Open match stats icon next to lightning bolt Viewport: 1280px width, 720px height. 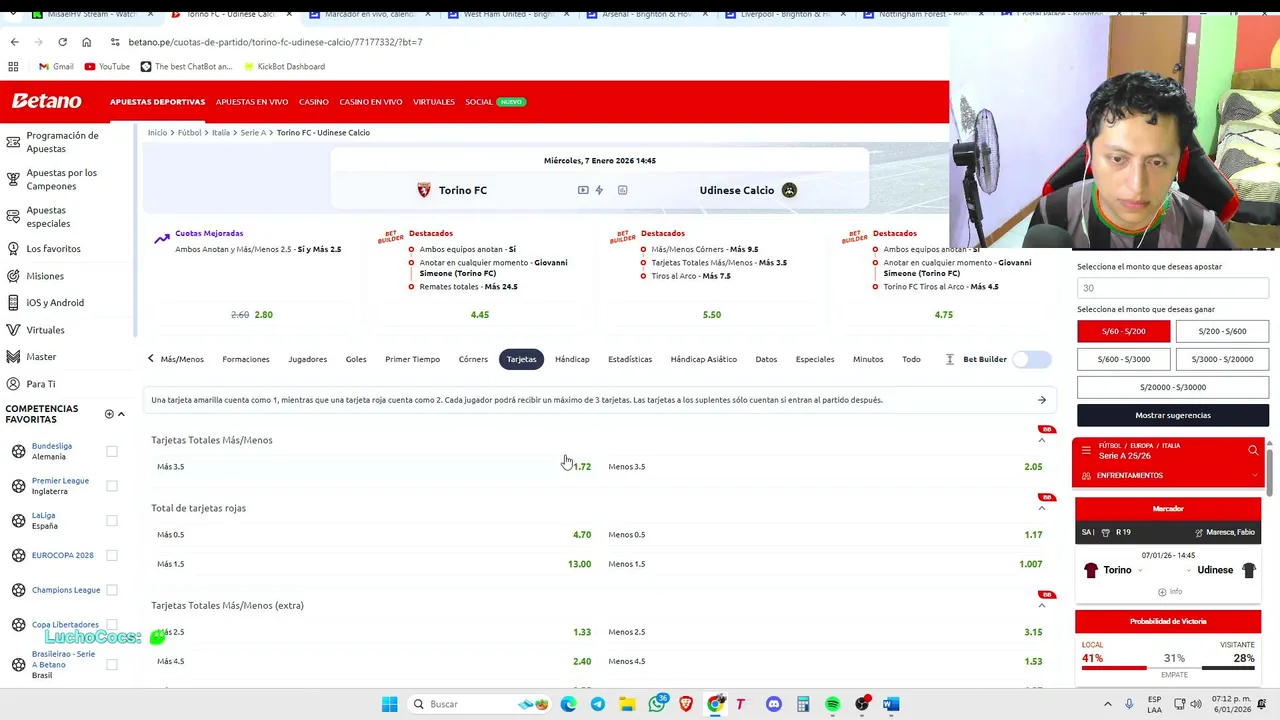[x=622, y=190]
